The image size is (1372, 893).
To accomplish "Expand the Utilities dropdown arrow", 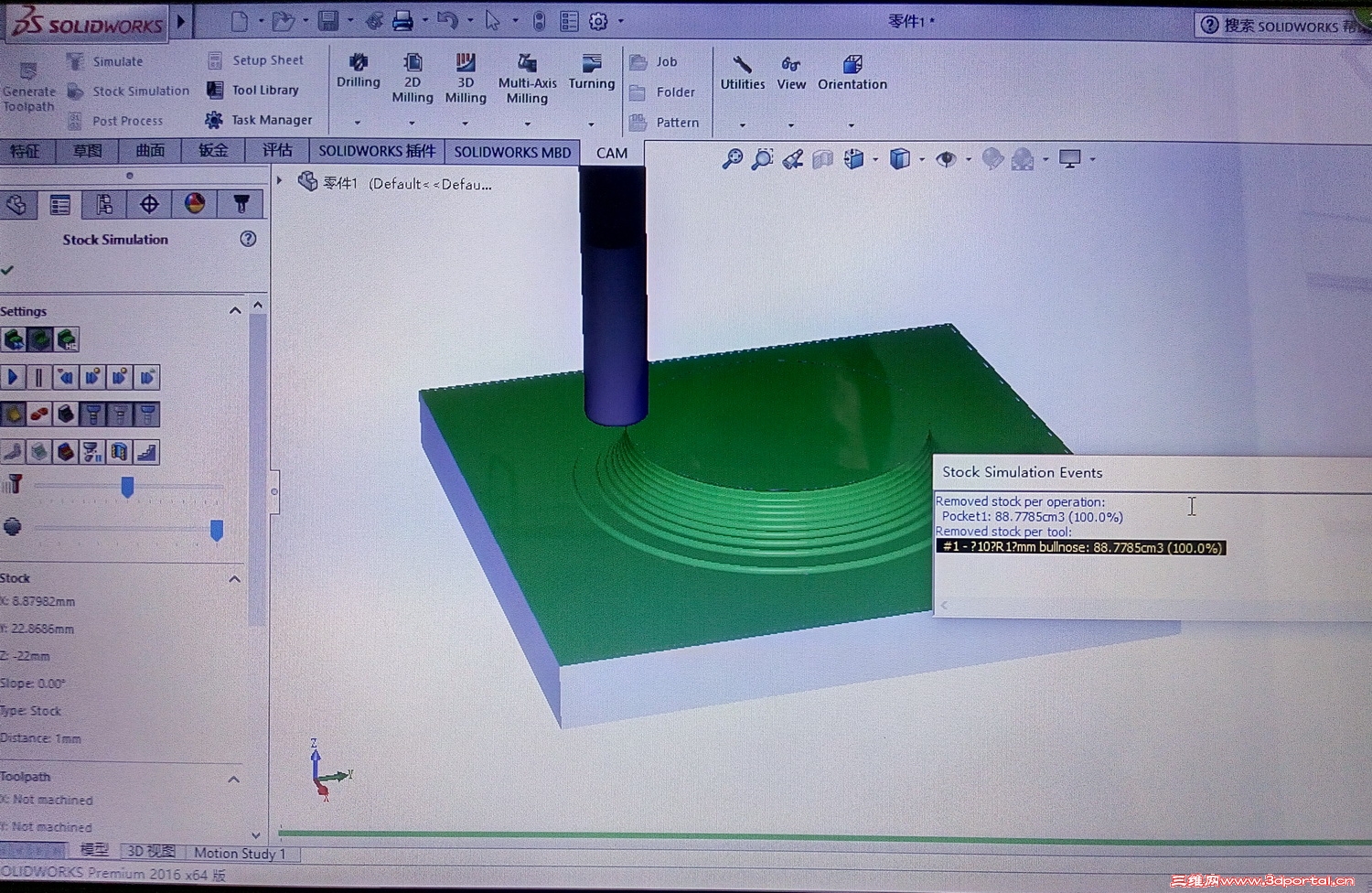I will [742, 124].
